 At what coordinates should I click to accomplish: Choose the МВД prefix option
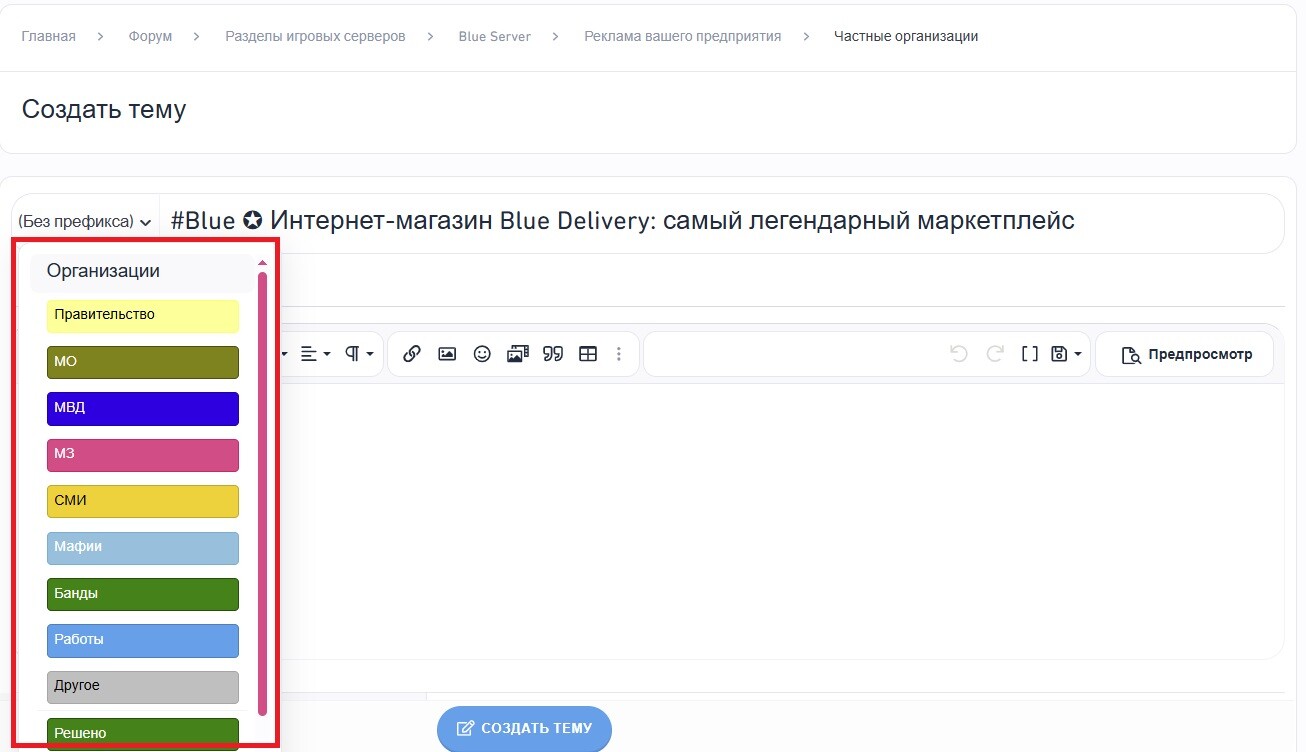click(143, 409)
